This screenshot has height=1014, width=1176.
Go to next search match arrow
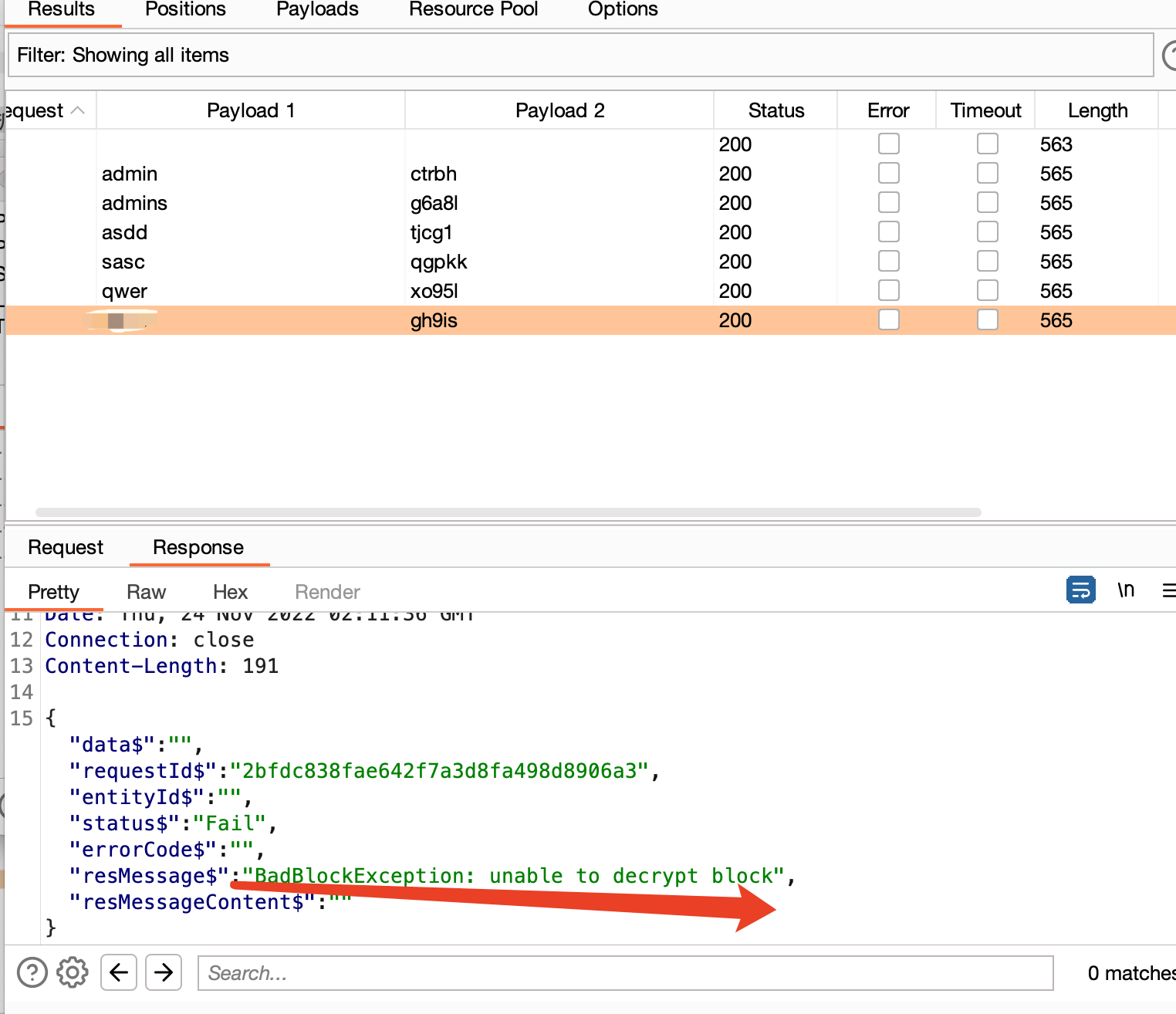(164, 972)
